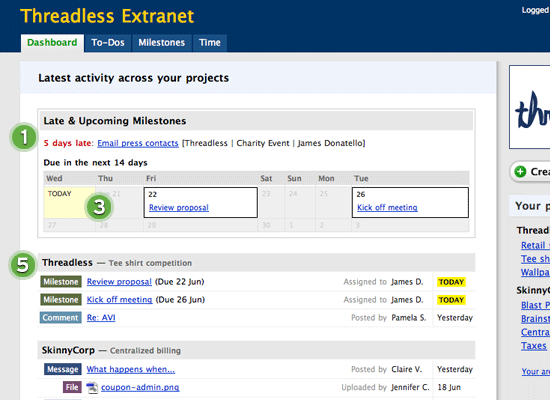Viewport: 550px width, 400px height.
Task: Open the Milestones tab
Action: pyautogui.click(x=161, y=43)
